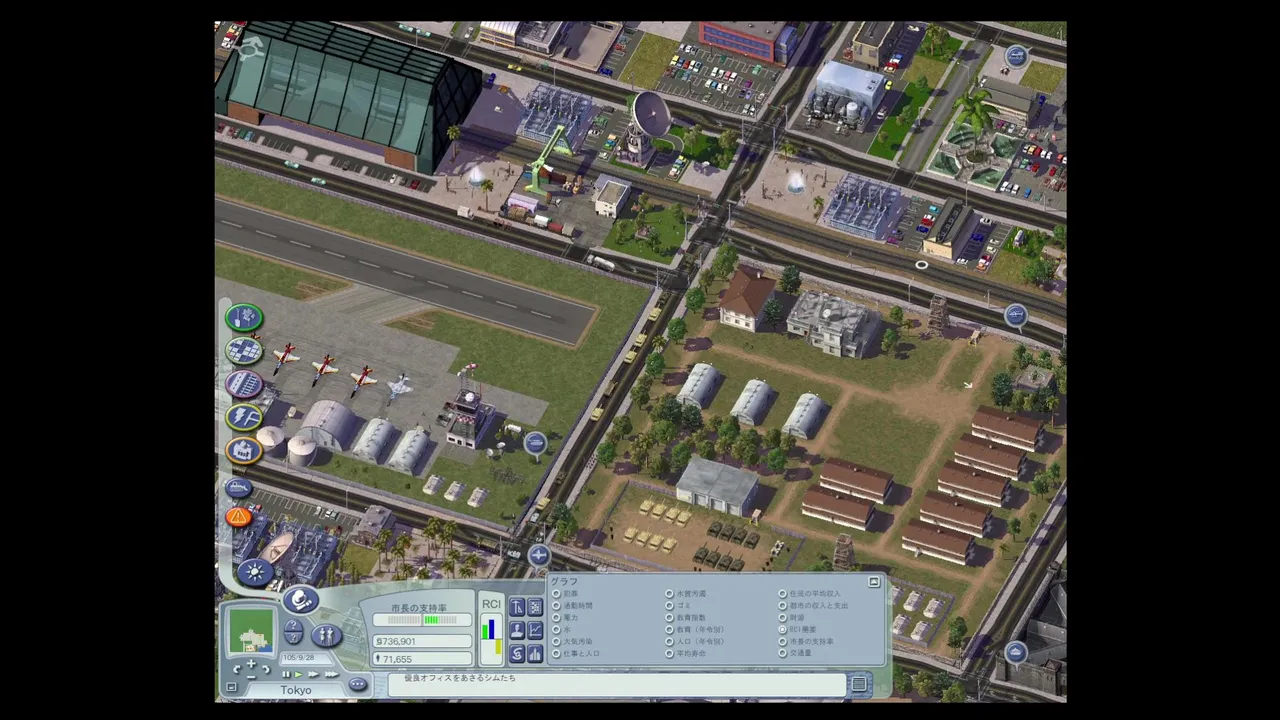The image size is (1280, 720).
Task: Click the advisor person-bust icon
Action: click(x=517, y=630)
